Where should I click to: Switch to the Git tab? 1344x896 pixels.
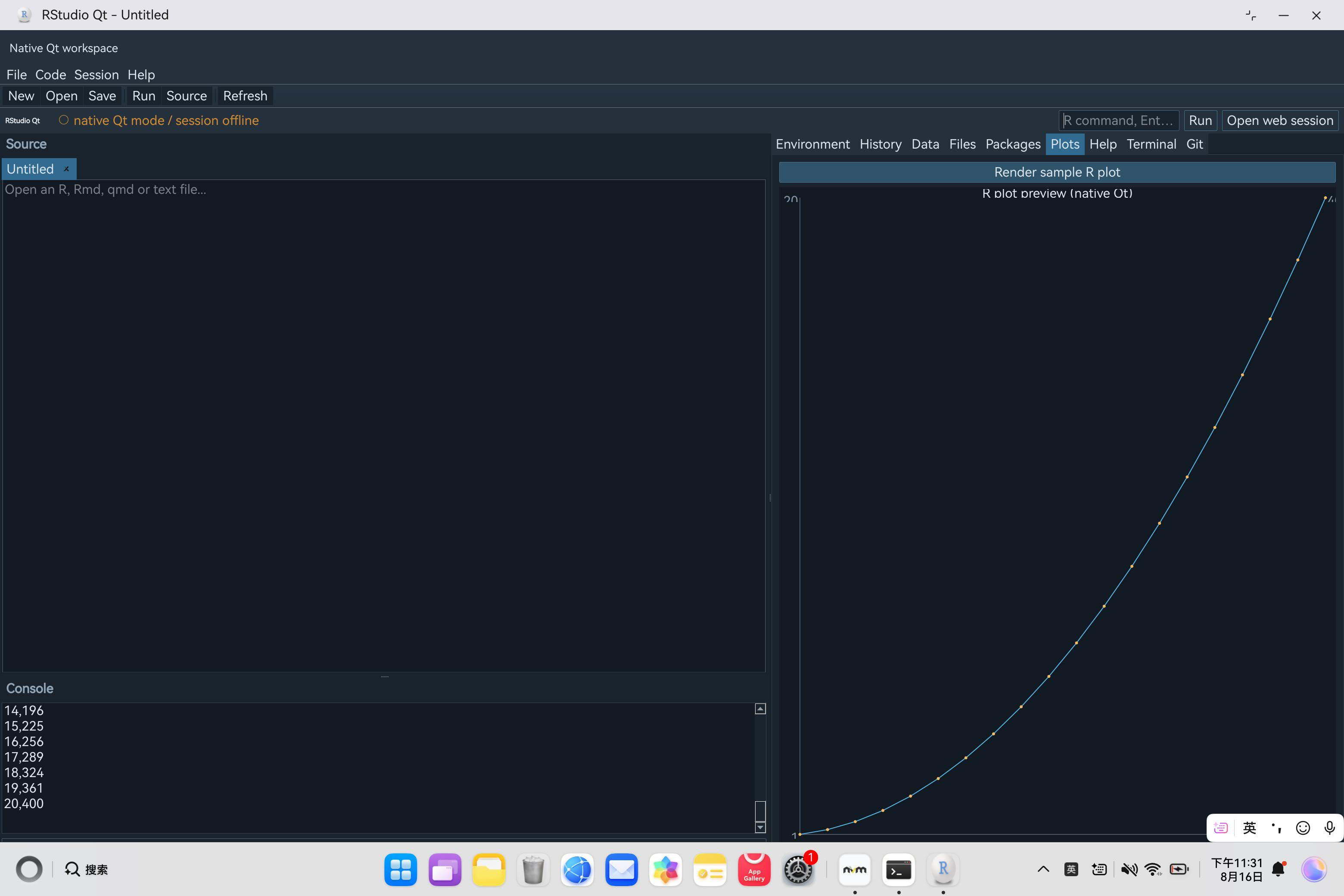click(x=1194, y=144)
